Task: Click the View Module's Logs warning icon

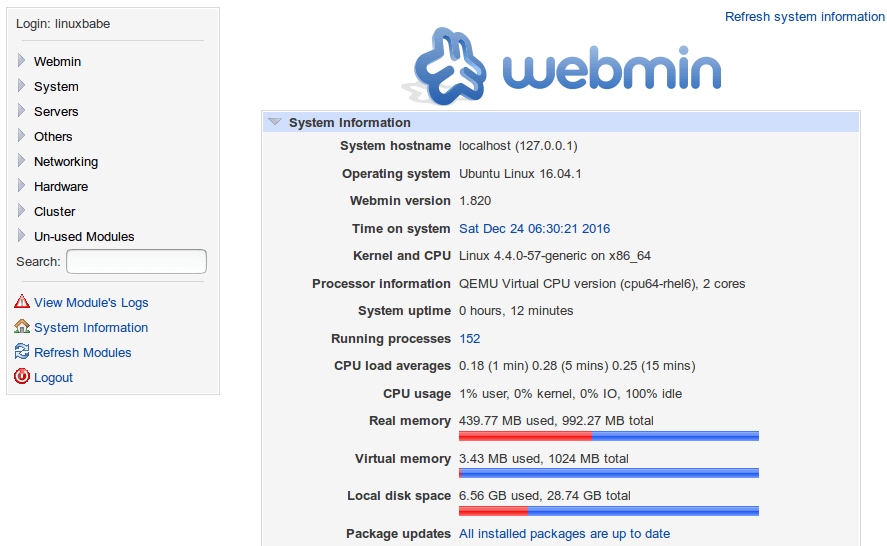Action: [x=22, y=302]
